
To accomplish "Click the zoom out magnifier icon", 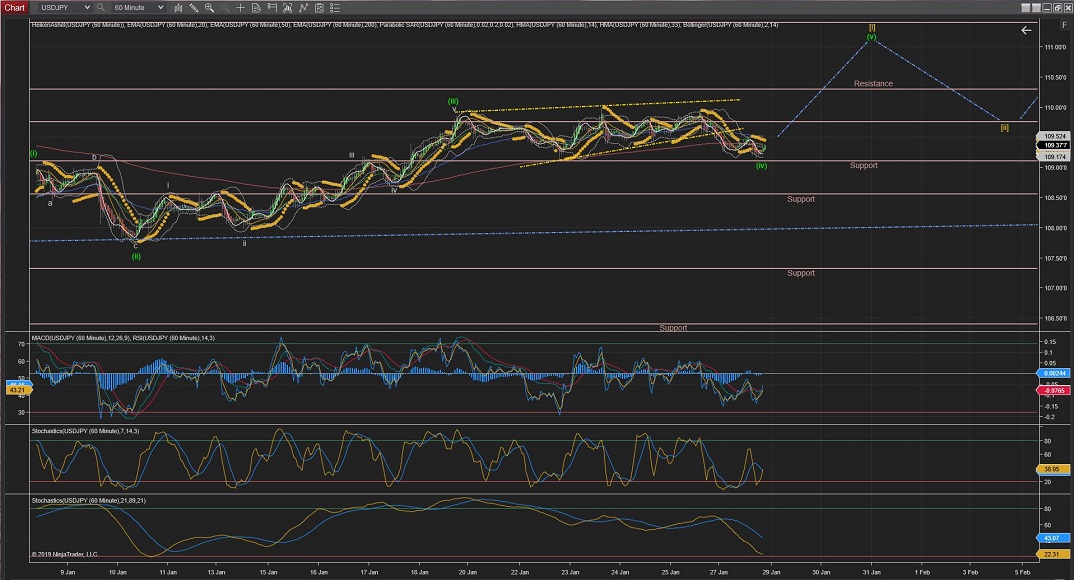I will click(x=224, y=8).
